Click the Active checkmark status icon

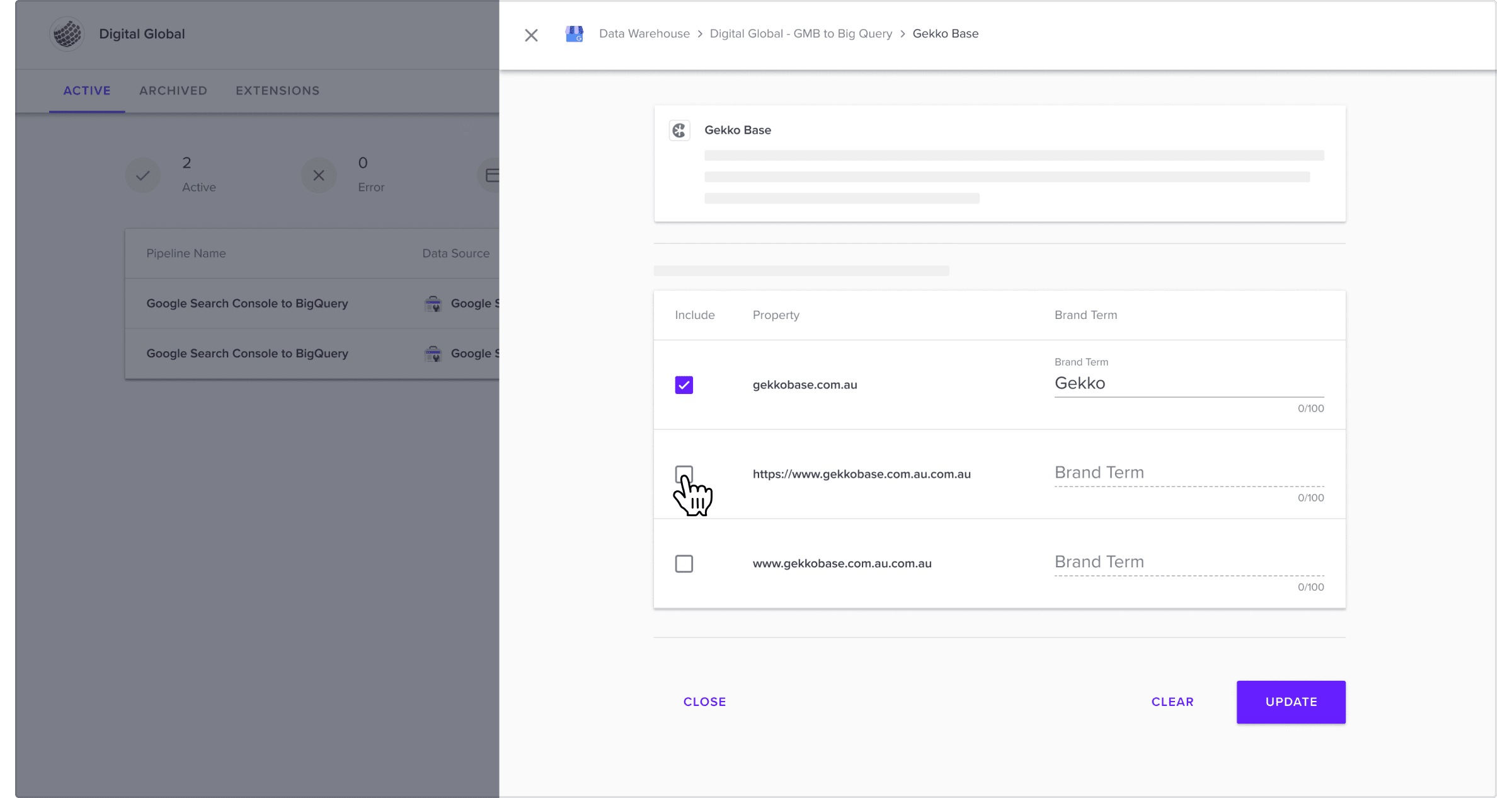[143, 175]
